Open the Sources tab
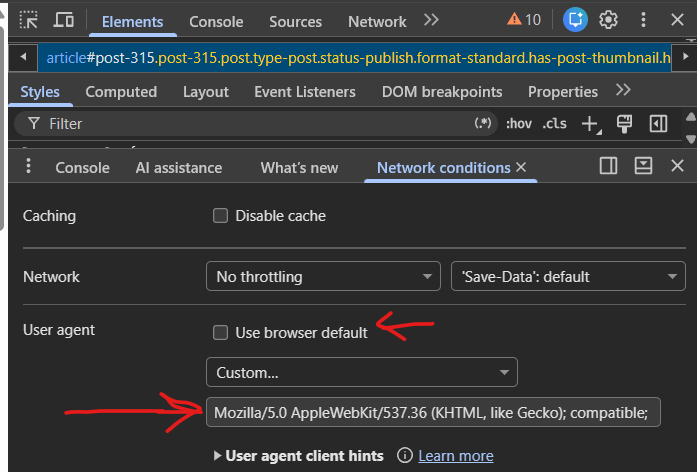697x472 pixels. click(295, 22)
